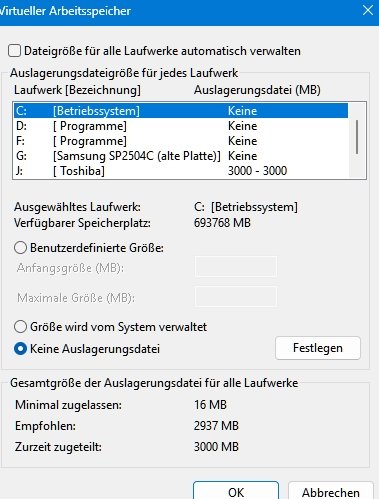
Task: Choose Größe wird vom System verwaltet
Action: click(20, 327)
